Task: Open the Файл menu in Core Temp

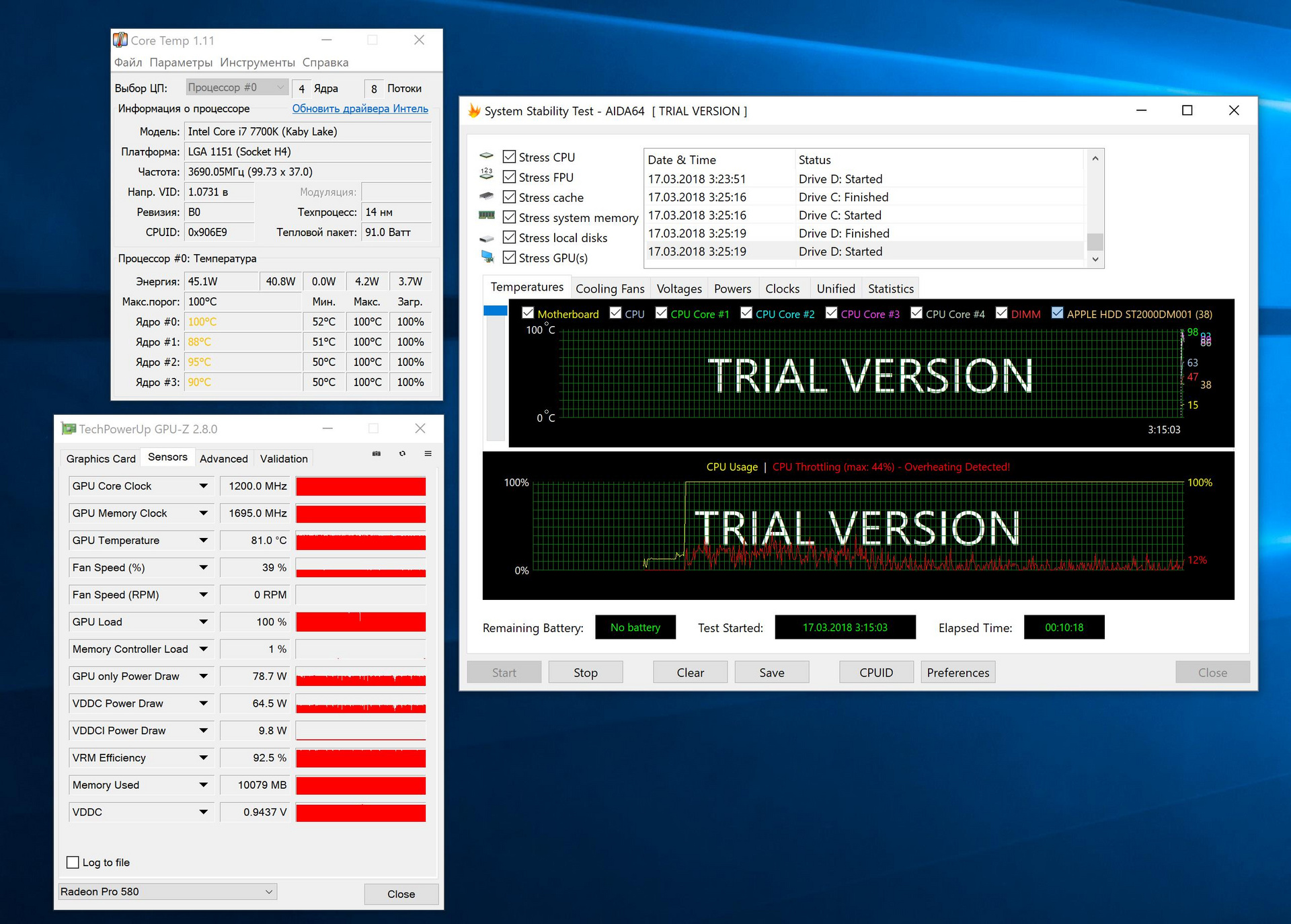Action: coord(128,63)
